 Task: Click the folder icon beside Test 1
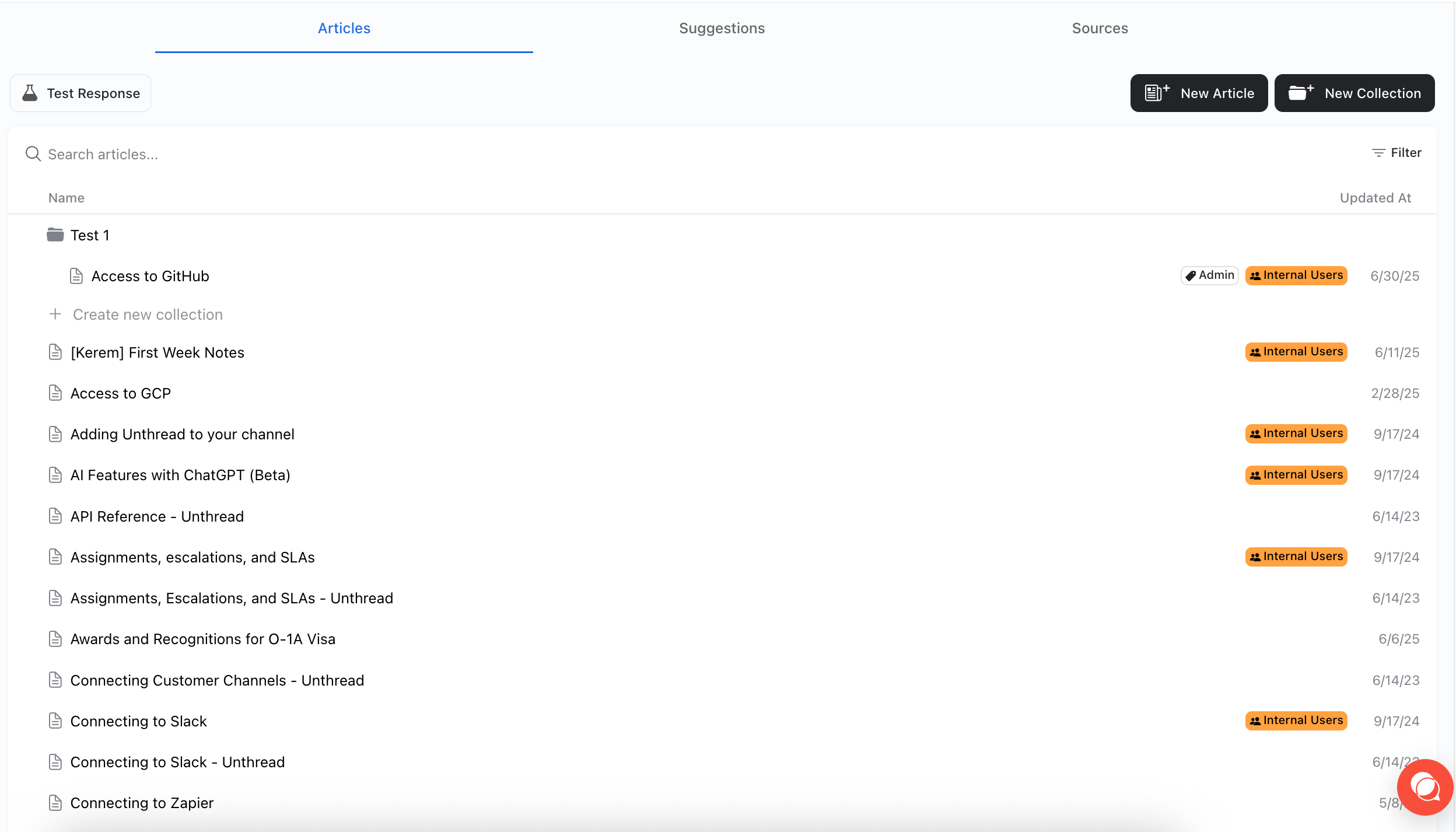(x=54, y=234)
